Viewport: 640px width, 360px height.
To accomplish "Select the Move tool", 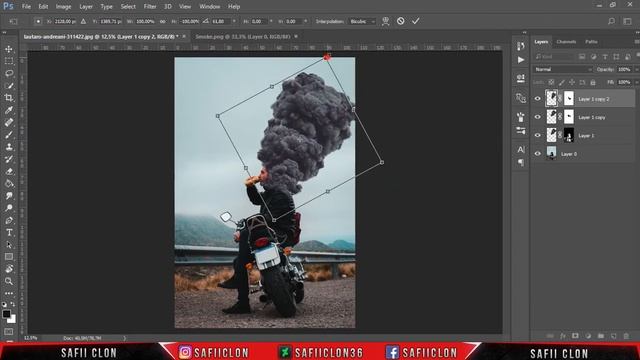I will [9, 49].
